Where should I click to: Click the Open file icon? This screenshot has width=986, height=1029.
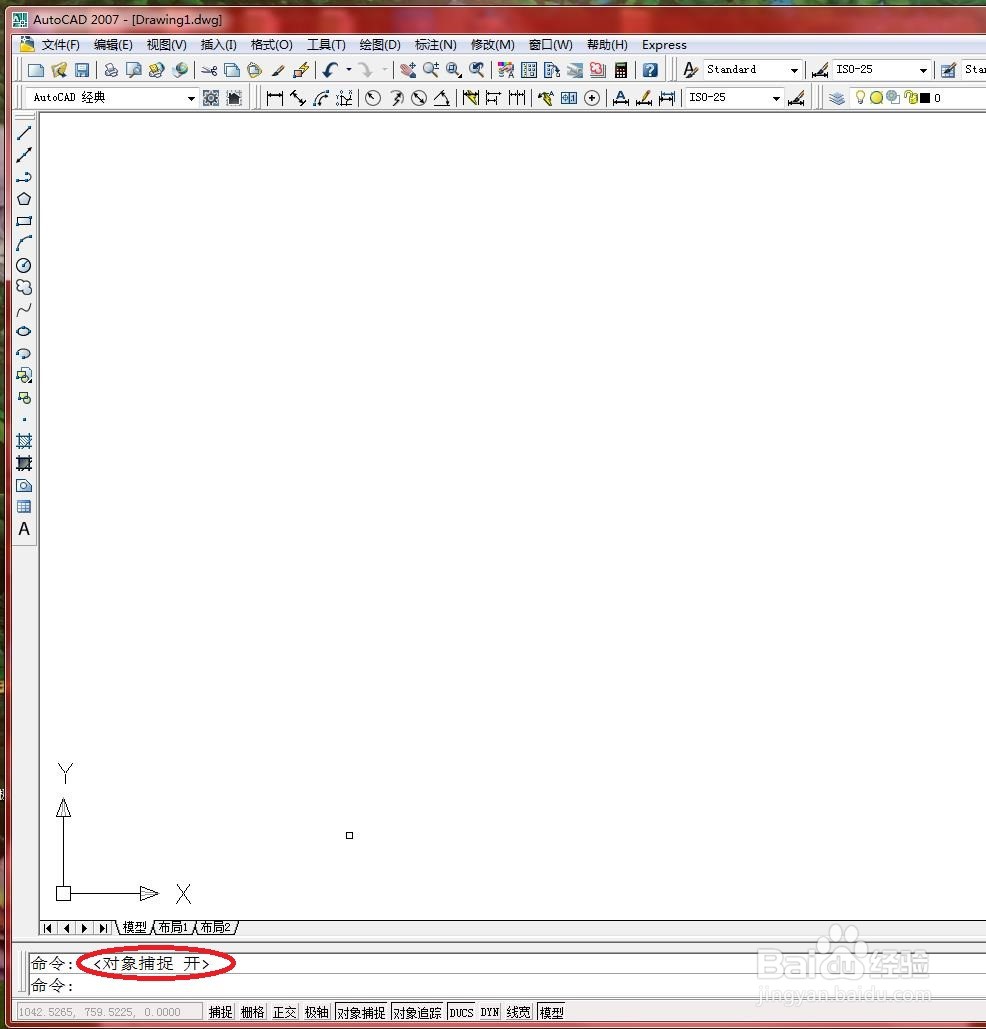pyautogui.click(x=59, y=70)
